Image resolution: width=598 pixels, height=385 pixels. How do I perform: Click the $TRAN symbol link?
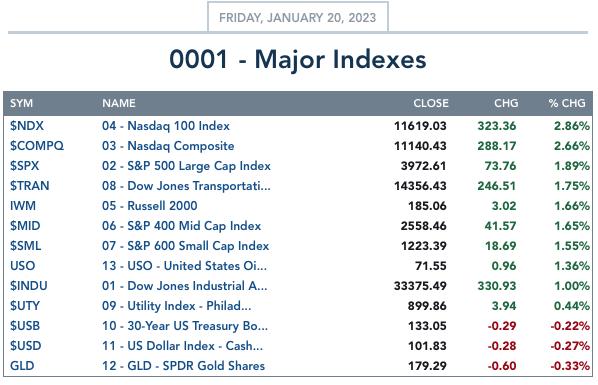point(29,186)
